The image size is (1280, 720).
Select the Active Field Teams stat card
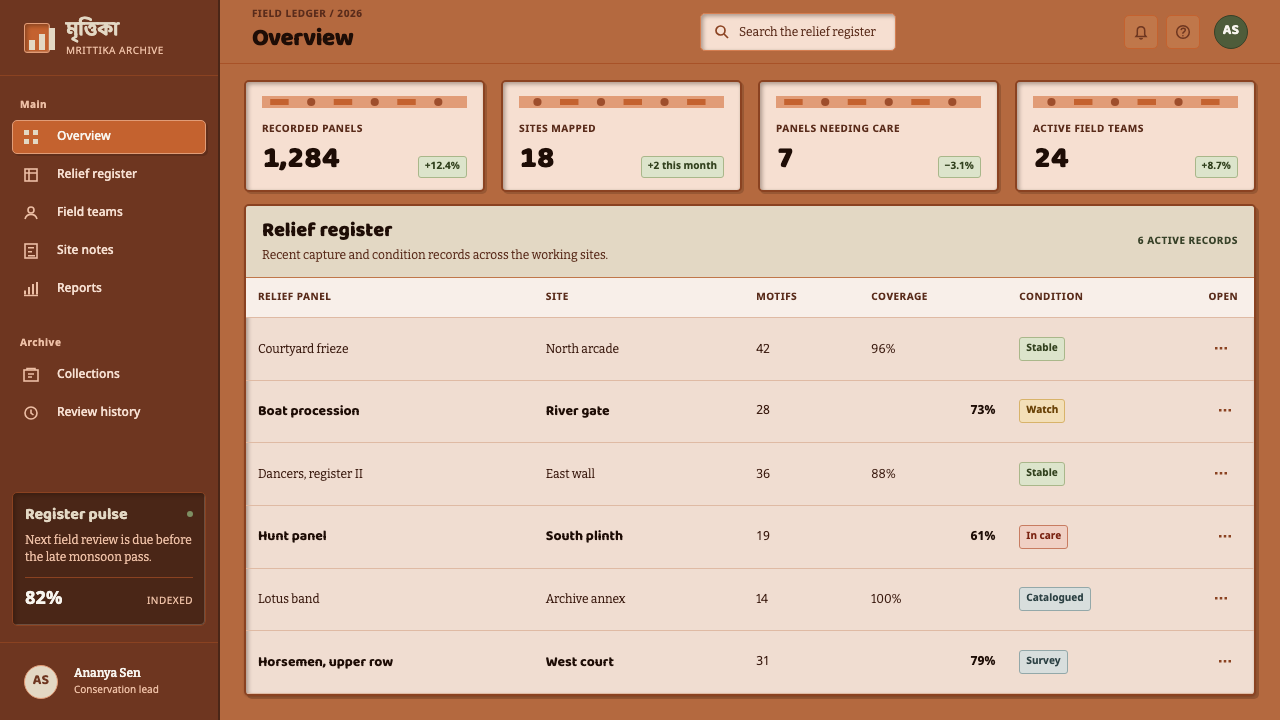click(x=1136, y=136)
